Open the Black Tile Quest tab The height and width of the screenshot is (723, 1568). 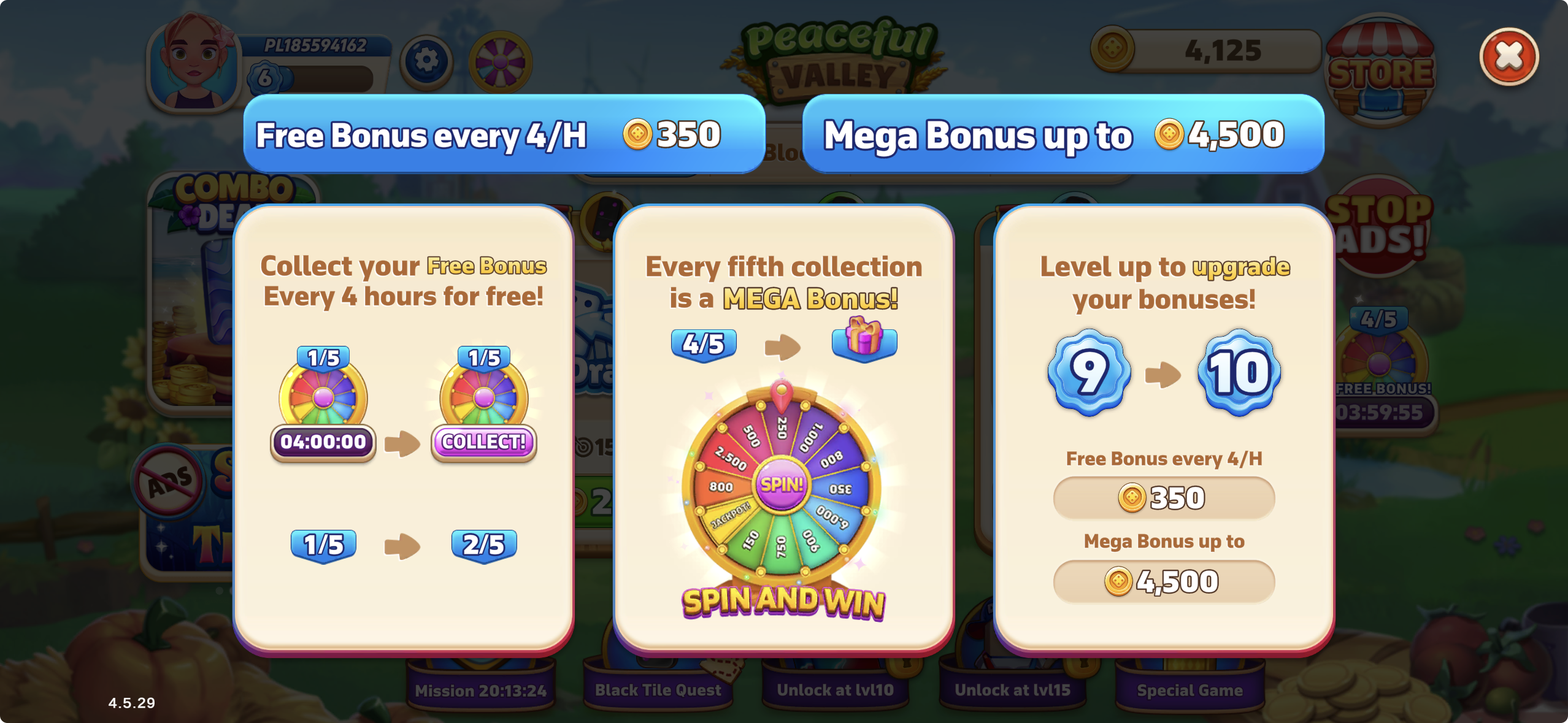[658, 690]
